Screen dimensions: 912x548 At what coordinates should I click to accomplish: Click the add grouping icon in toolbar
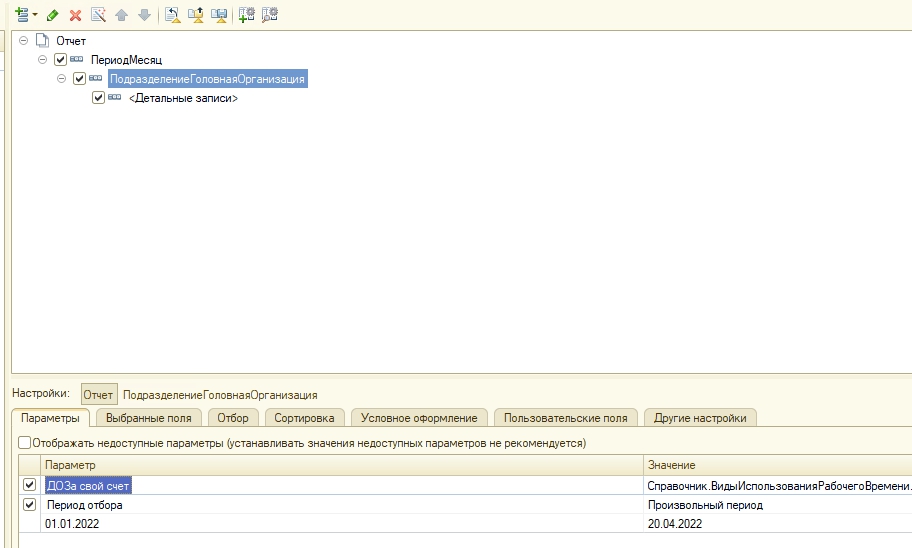pos(21,15)
